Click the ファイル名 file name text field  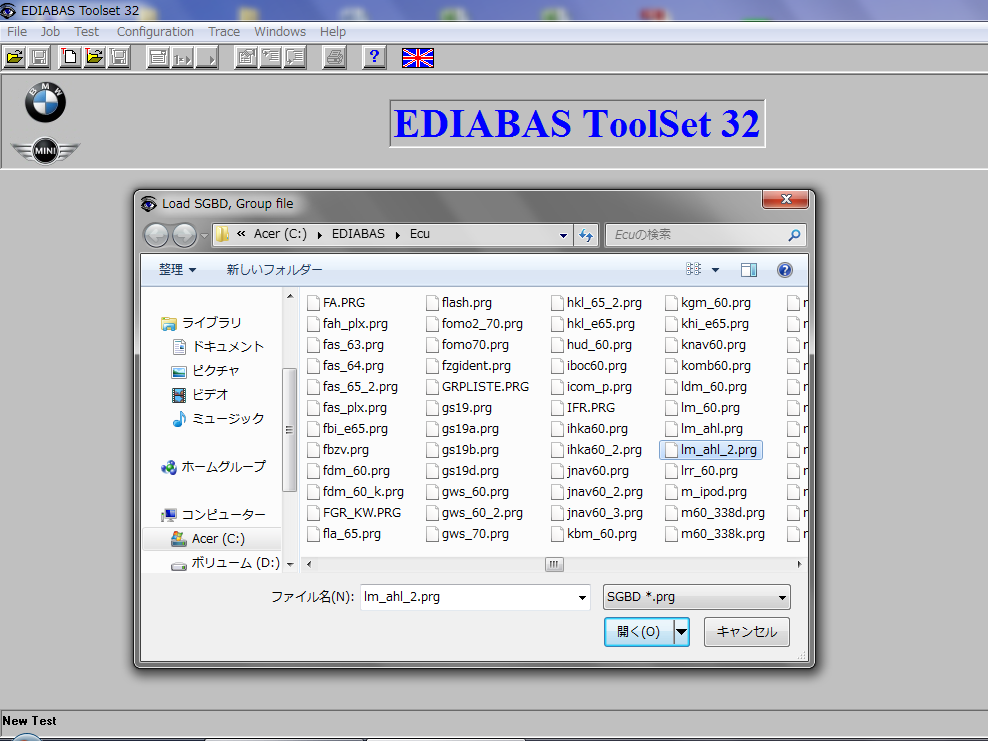[468, 597]
